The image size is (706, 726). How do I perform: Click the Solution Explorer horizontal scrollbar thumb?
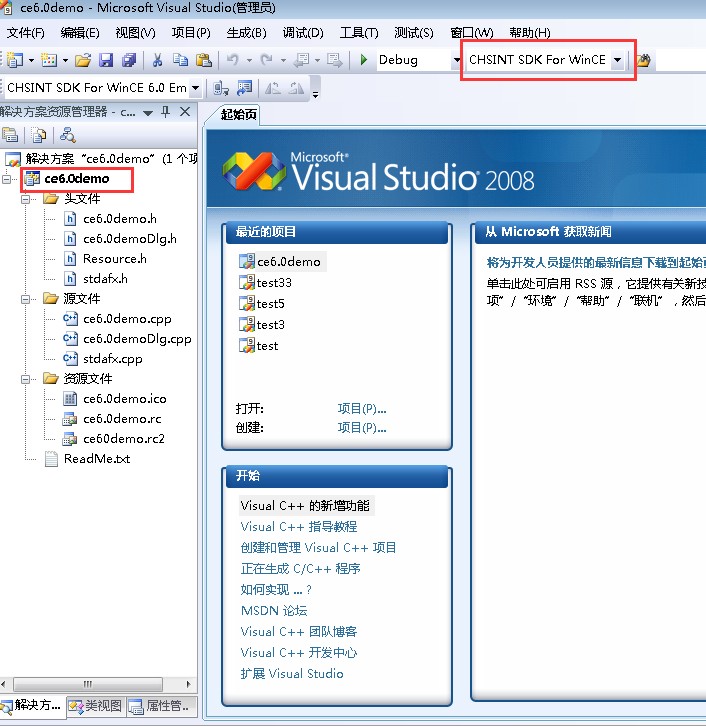click(x=88, y=684)
